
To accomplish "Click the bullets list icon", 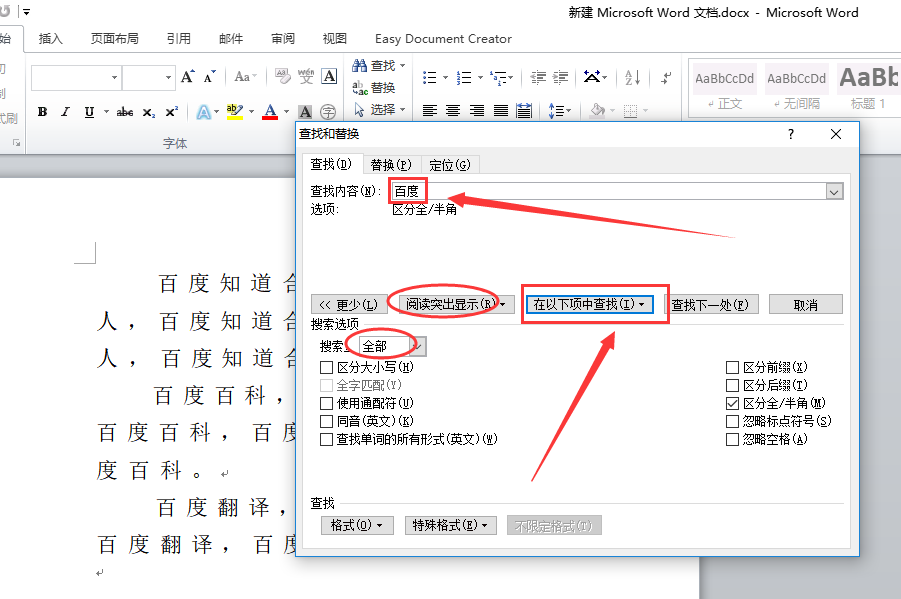I will (x=429, y=77).
